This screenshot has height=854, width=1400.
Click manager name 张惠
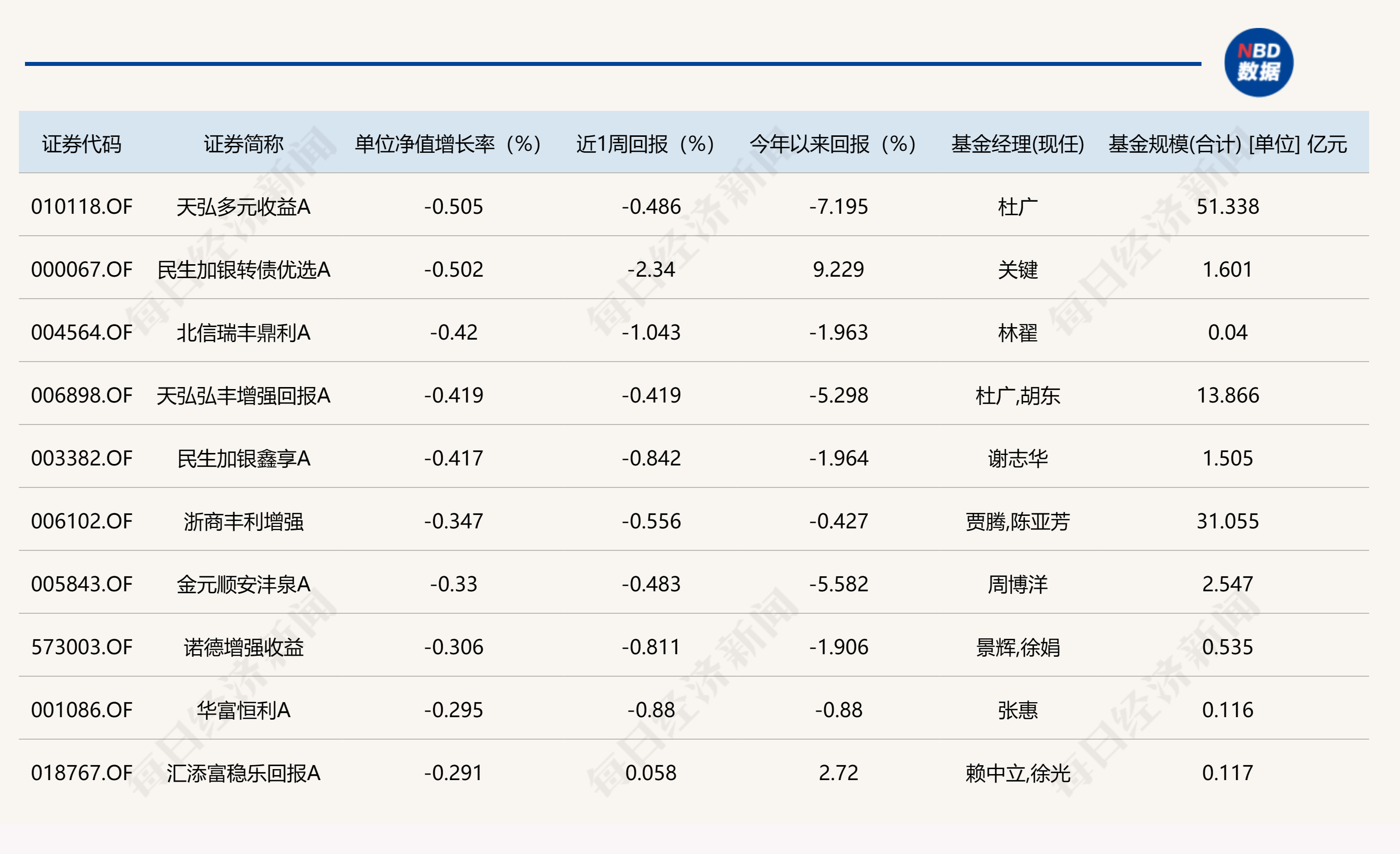(x=1018, y=711)
